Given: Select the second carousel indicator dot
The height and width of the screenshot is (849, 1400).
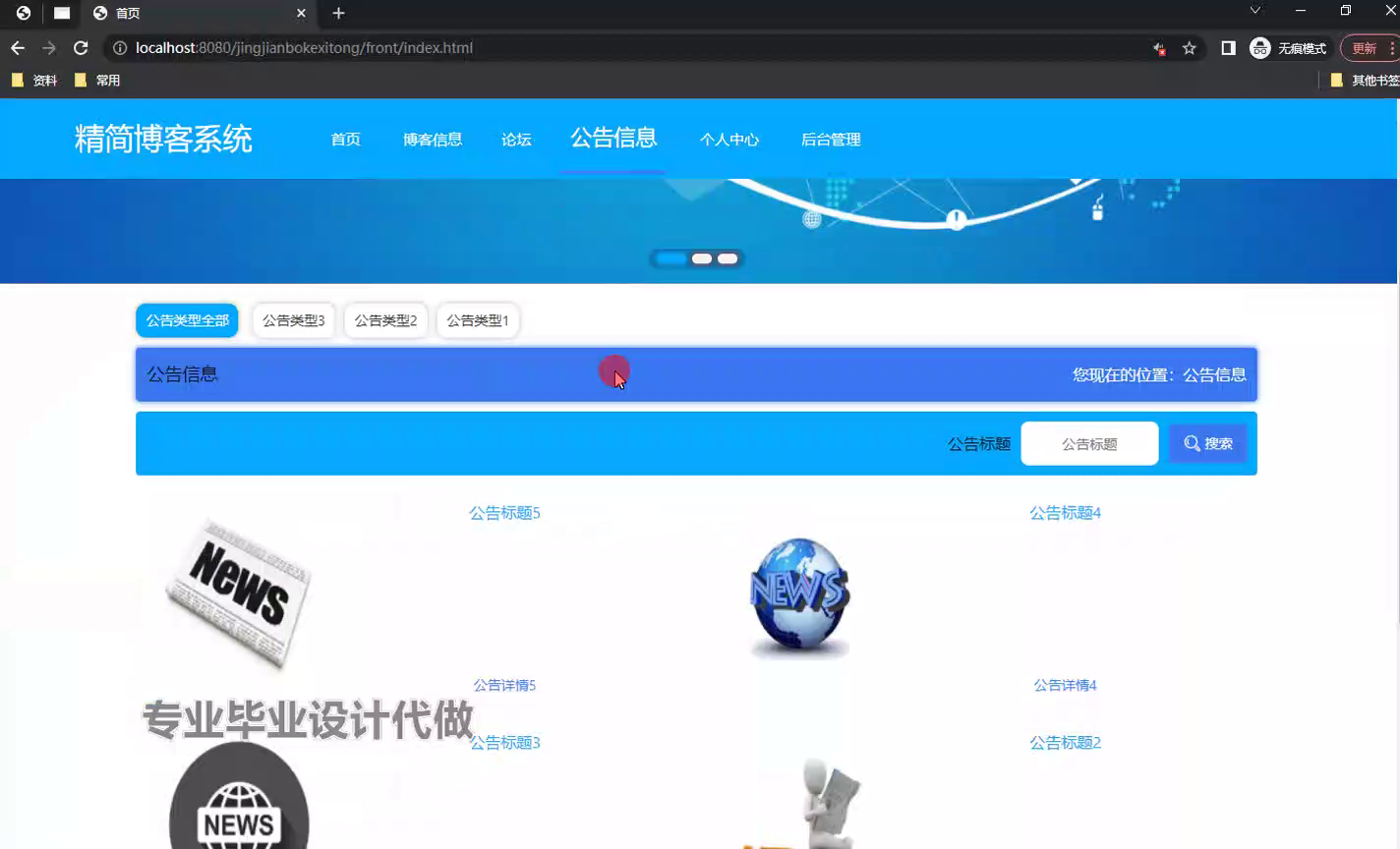Looking at the screenshot, I should coord(702,258).
